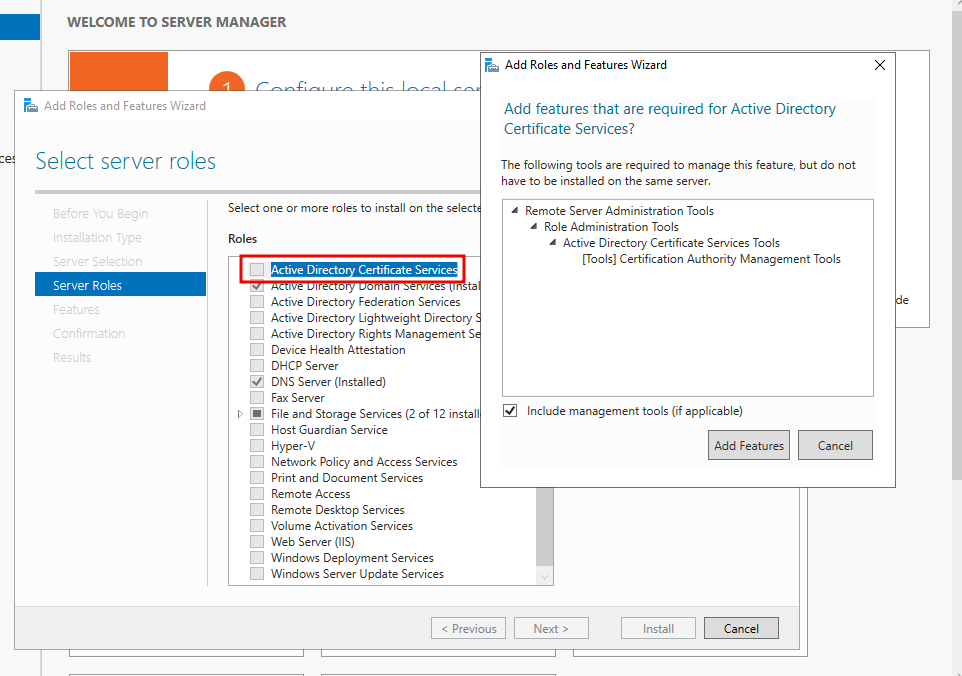Check Active Directory Certificate Services role
Screen dimensions: 962x676
257,269
